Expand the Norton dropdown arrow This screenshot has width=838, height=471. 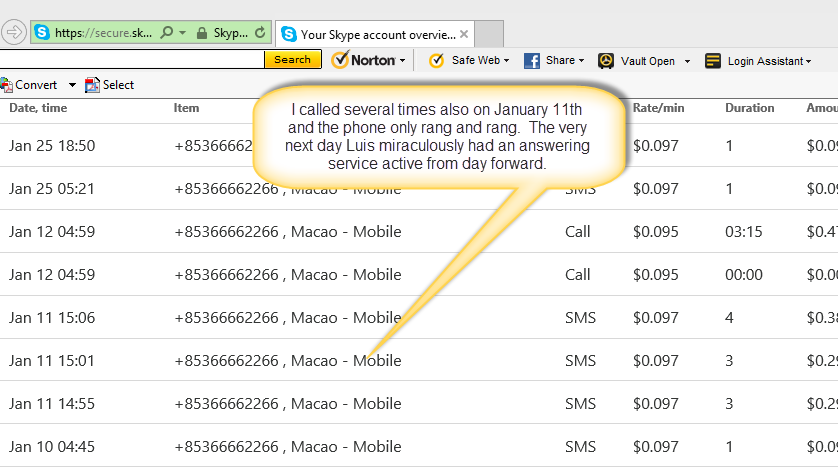pos(402,61)
